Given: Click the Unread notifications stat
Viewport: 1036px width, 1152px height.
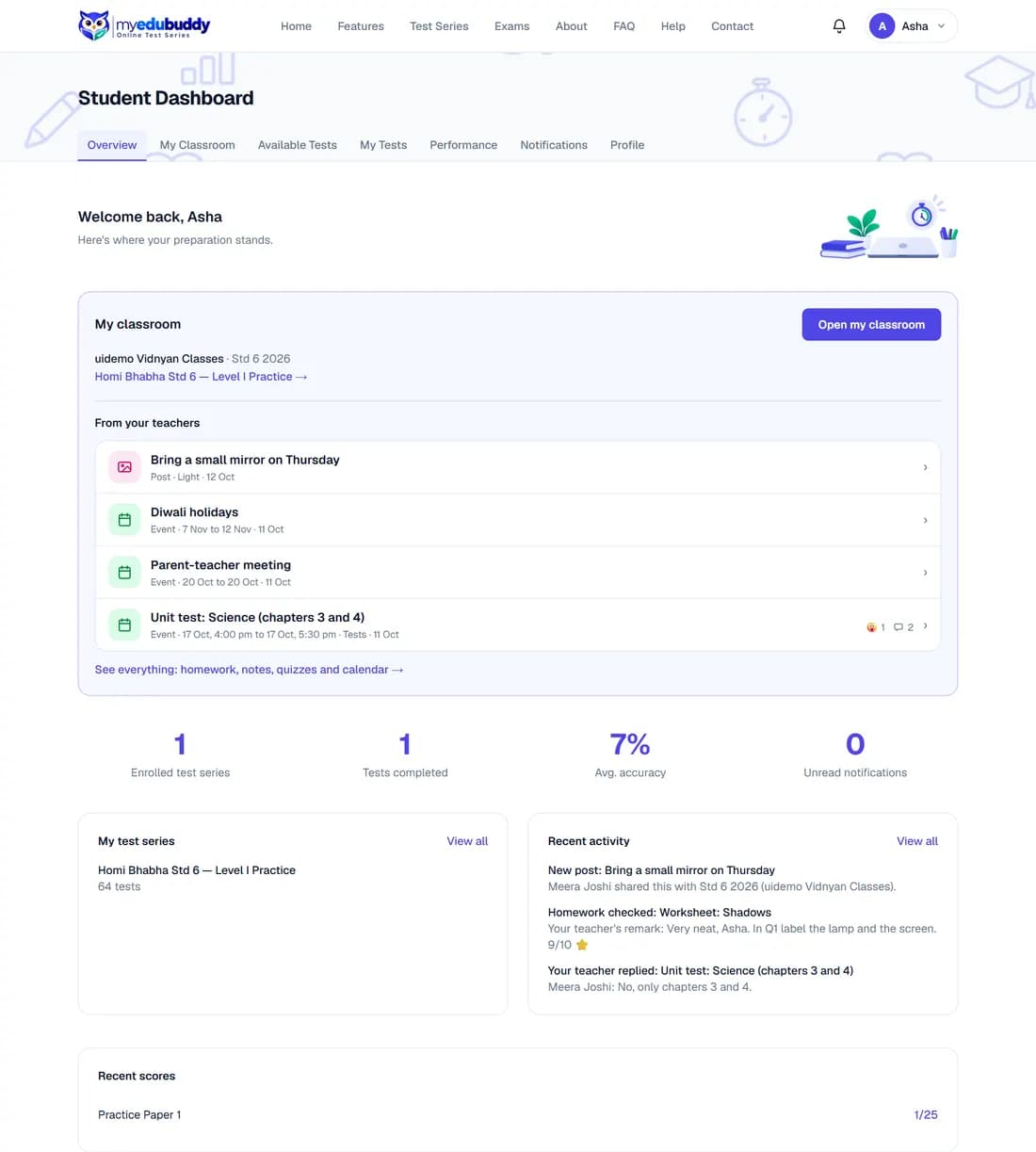Looking at the screenshot, I should pos(855,754).
